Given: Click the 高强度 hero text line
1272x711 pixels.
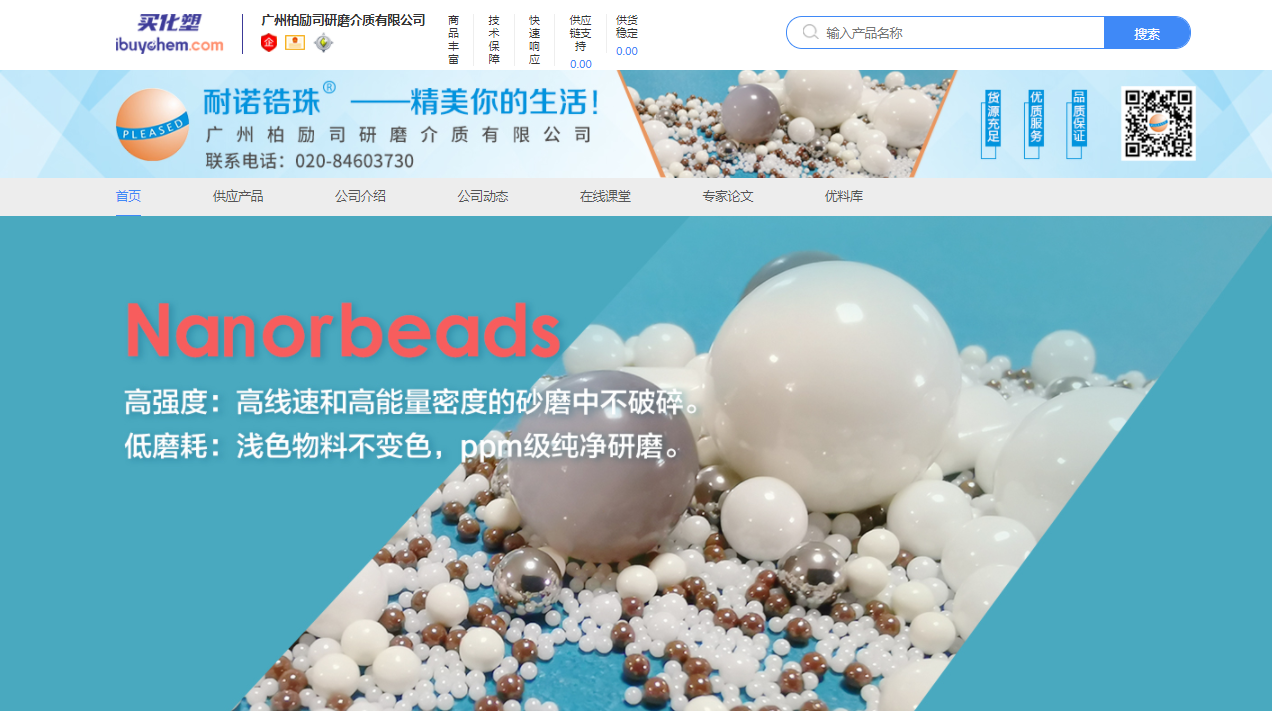Looking at the screenshot, I should tap(413, 402).
